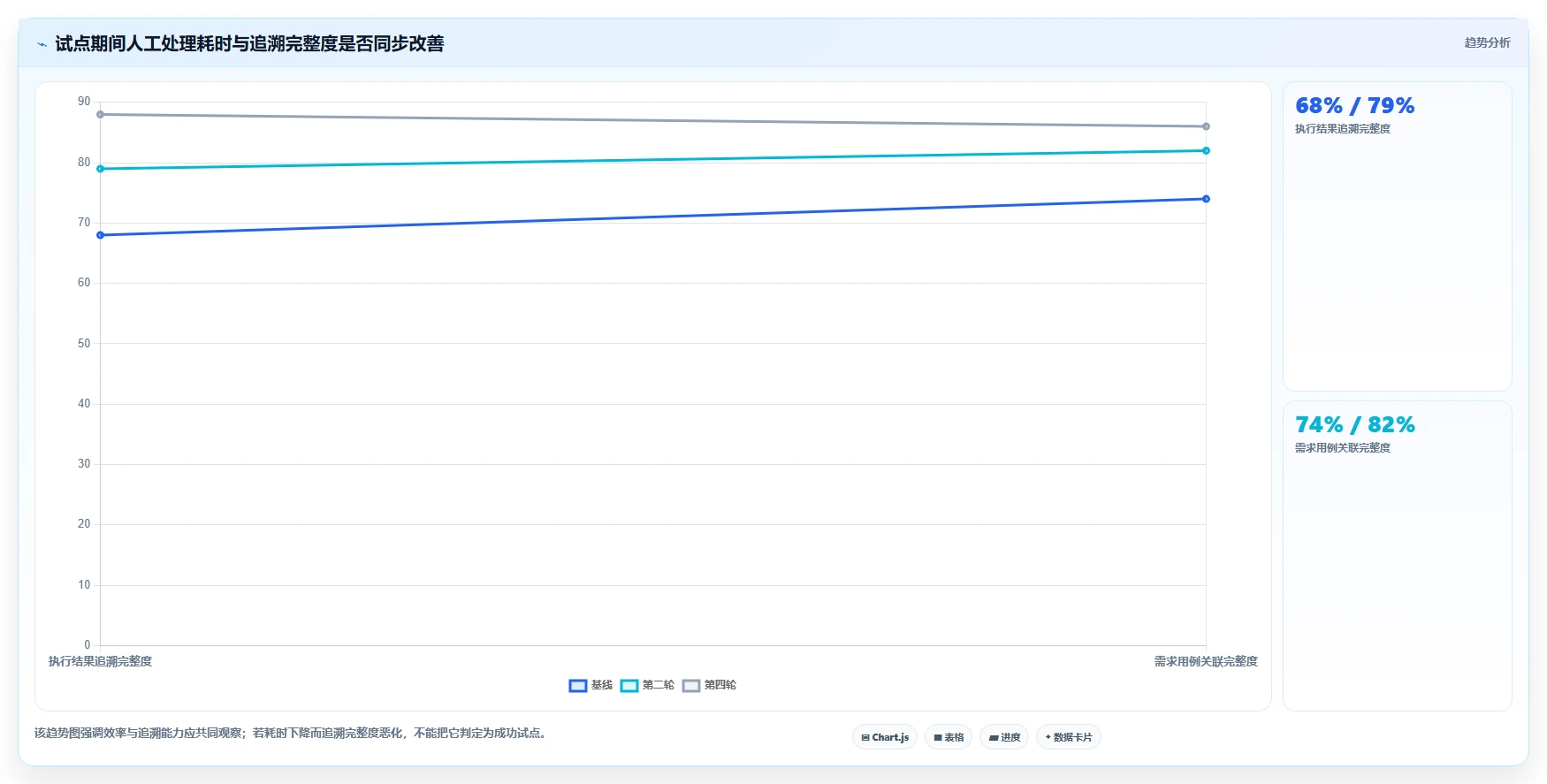This screenshot has height=784, width=1547.
Task: Click the y-axis value 0
Action: pyautogui.click(x=88, y=644)
